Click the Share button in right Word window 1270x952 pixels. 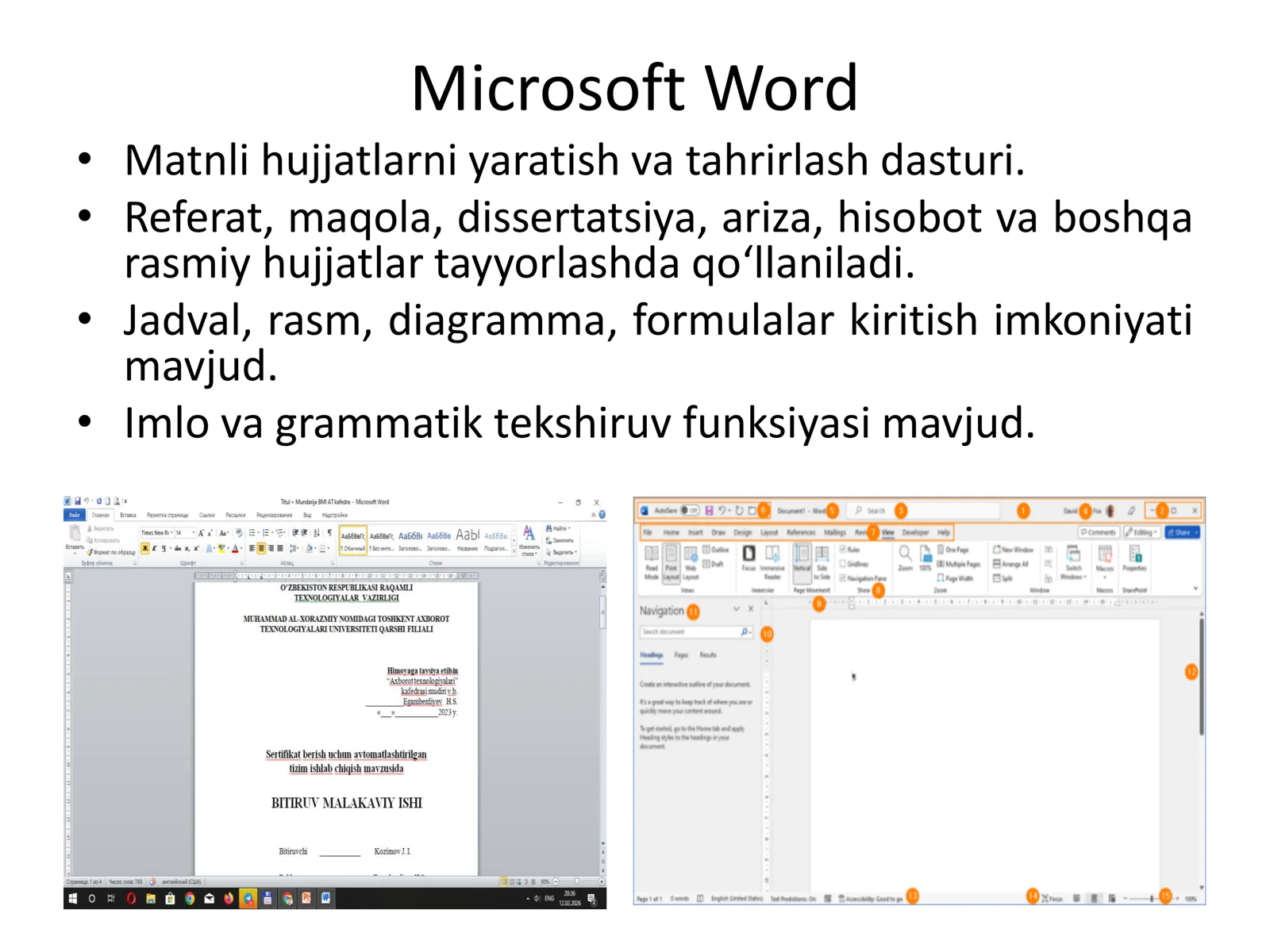click(1182, 532)
